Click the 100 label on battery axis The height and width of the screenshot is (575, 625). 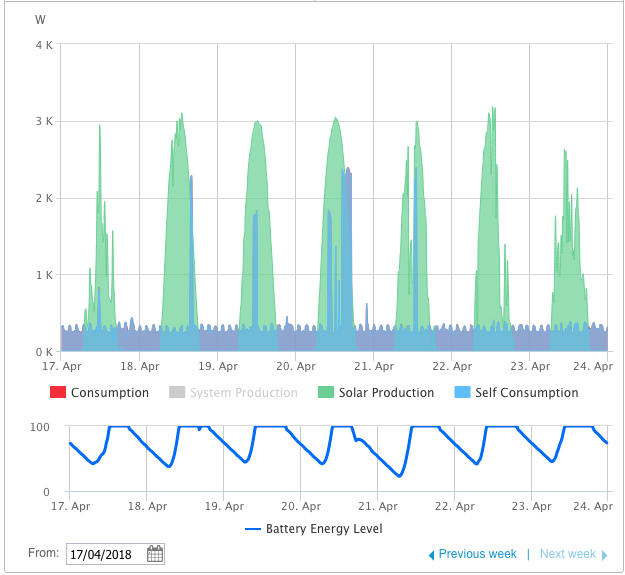40,427
